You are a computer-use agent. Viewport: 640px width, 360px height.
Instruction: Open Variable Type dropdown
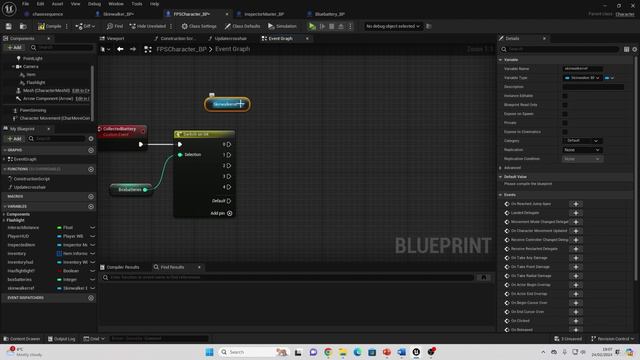(x=582, y=78)
